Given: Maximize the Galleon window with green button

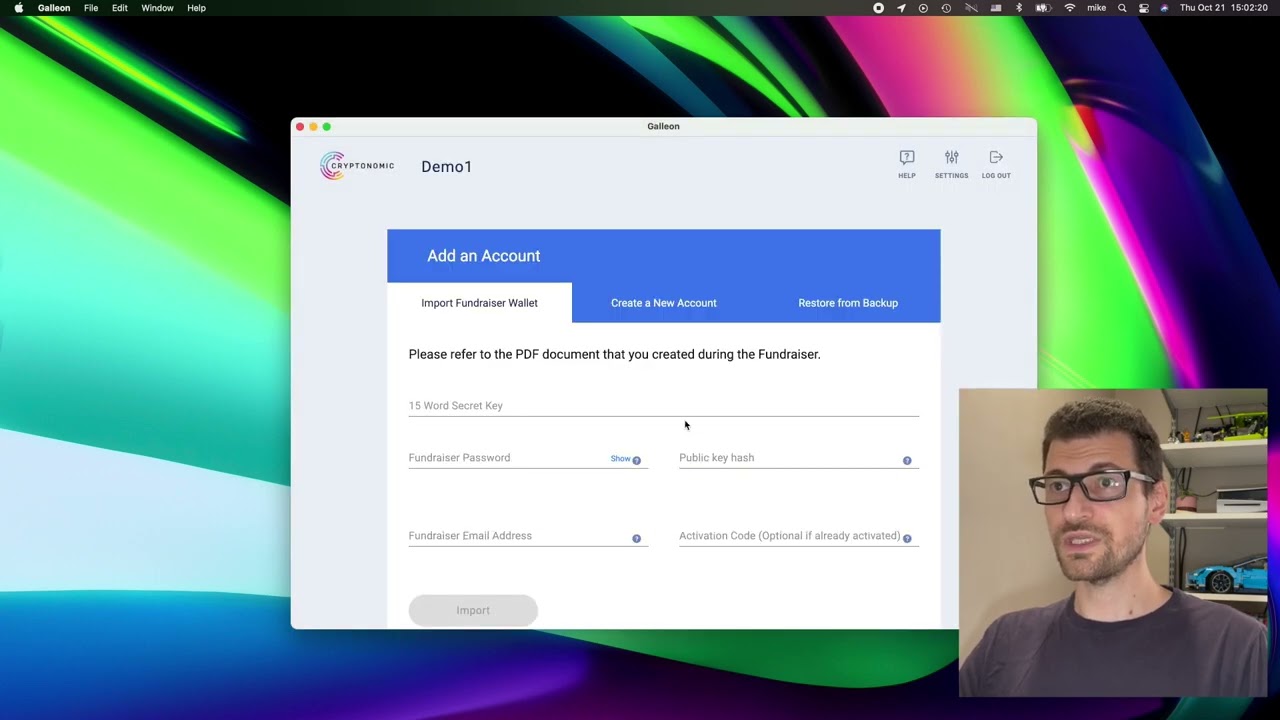Looking at the screenshot, I should coord(326,127).
